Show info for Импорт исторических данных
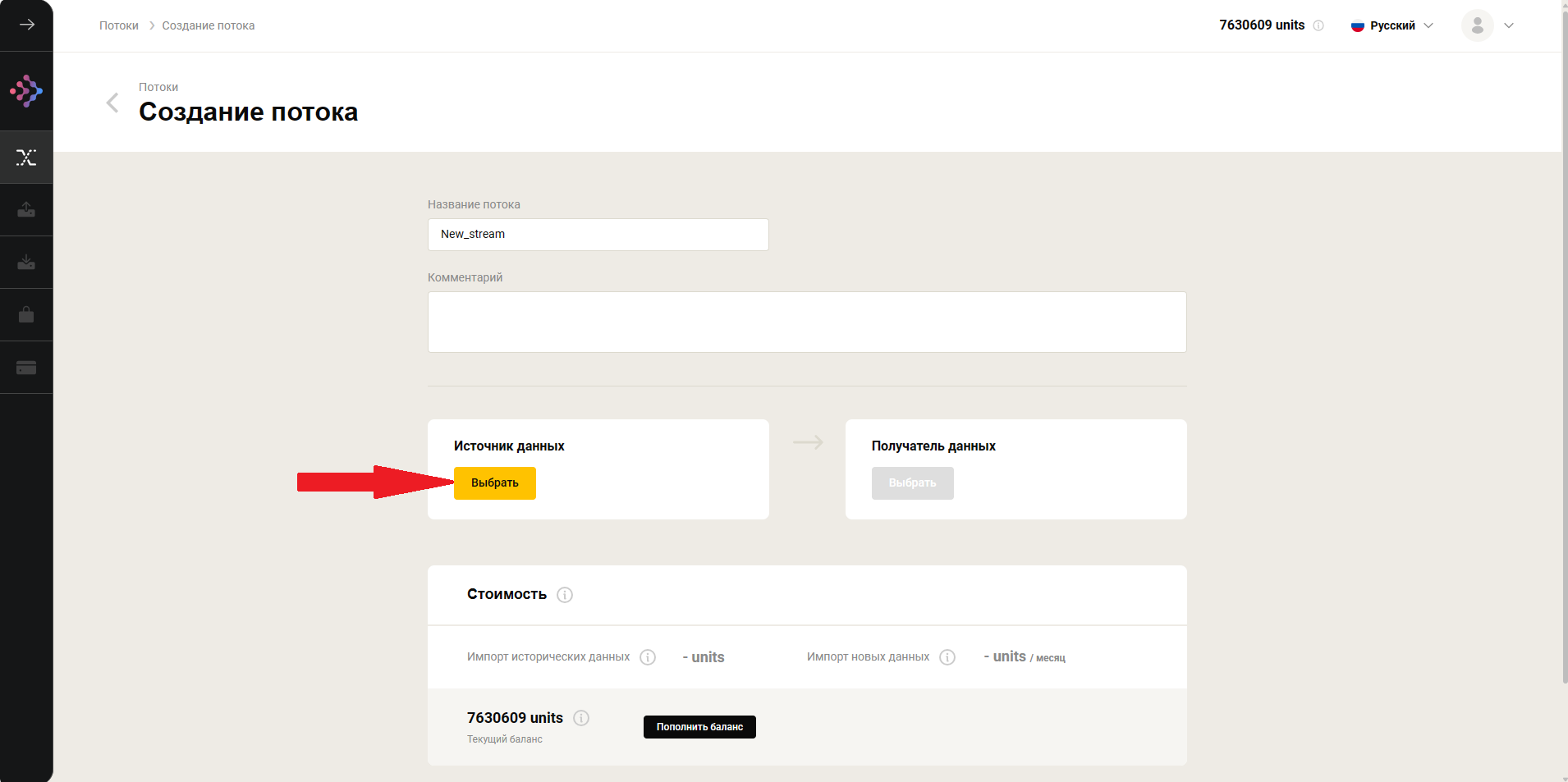This screenshot has width=1568, height=782. [648, 657]
